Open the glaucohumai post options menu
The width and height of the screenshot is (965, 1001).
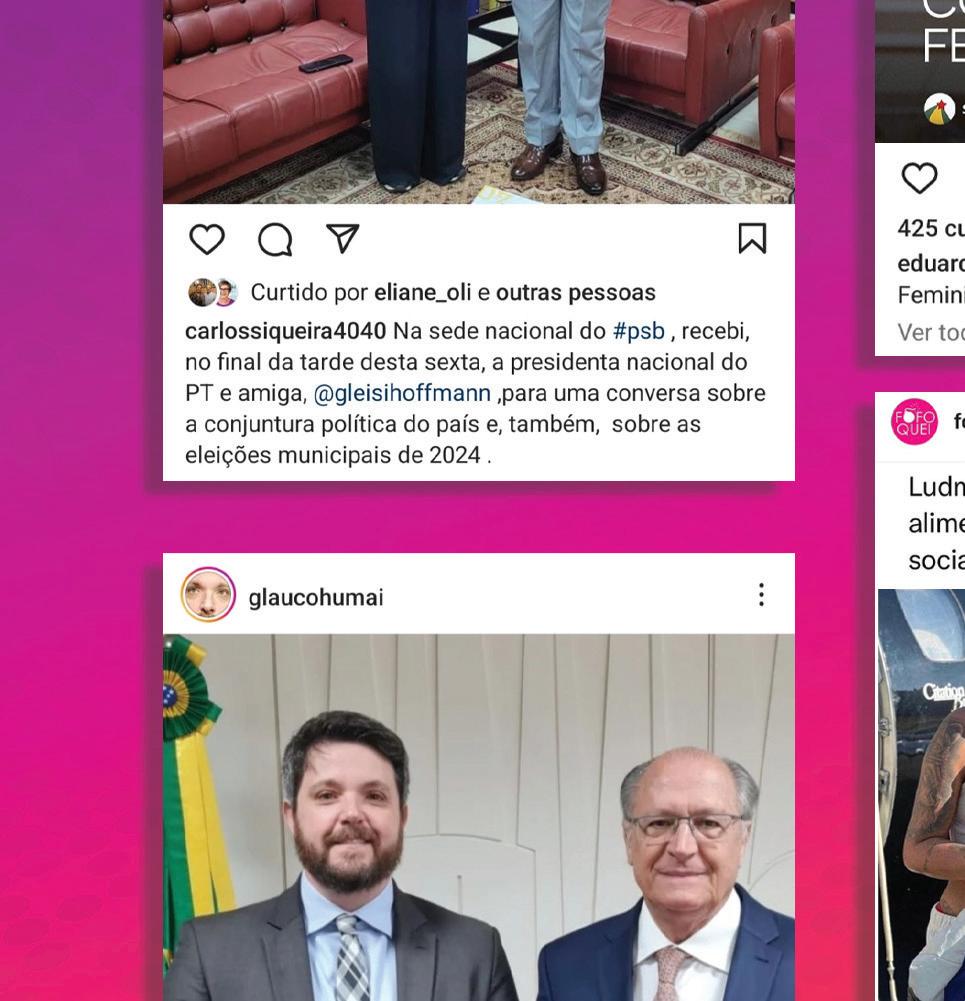click(761, 594)
